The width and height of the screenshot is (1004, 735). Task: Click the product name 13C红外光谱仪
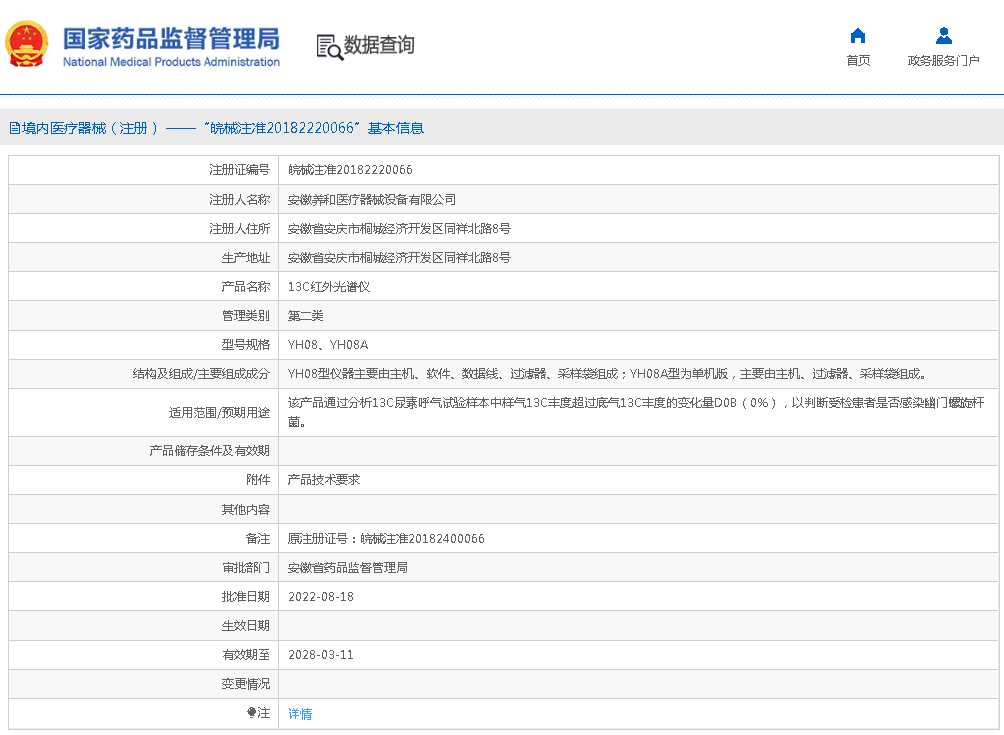[x=329, y=287]
